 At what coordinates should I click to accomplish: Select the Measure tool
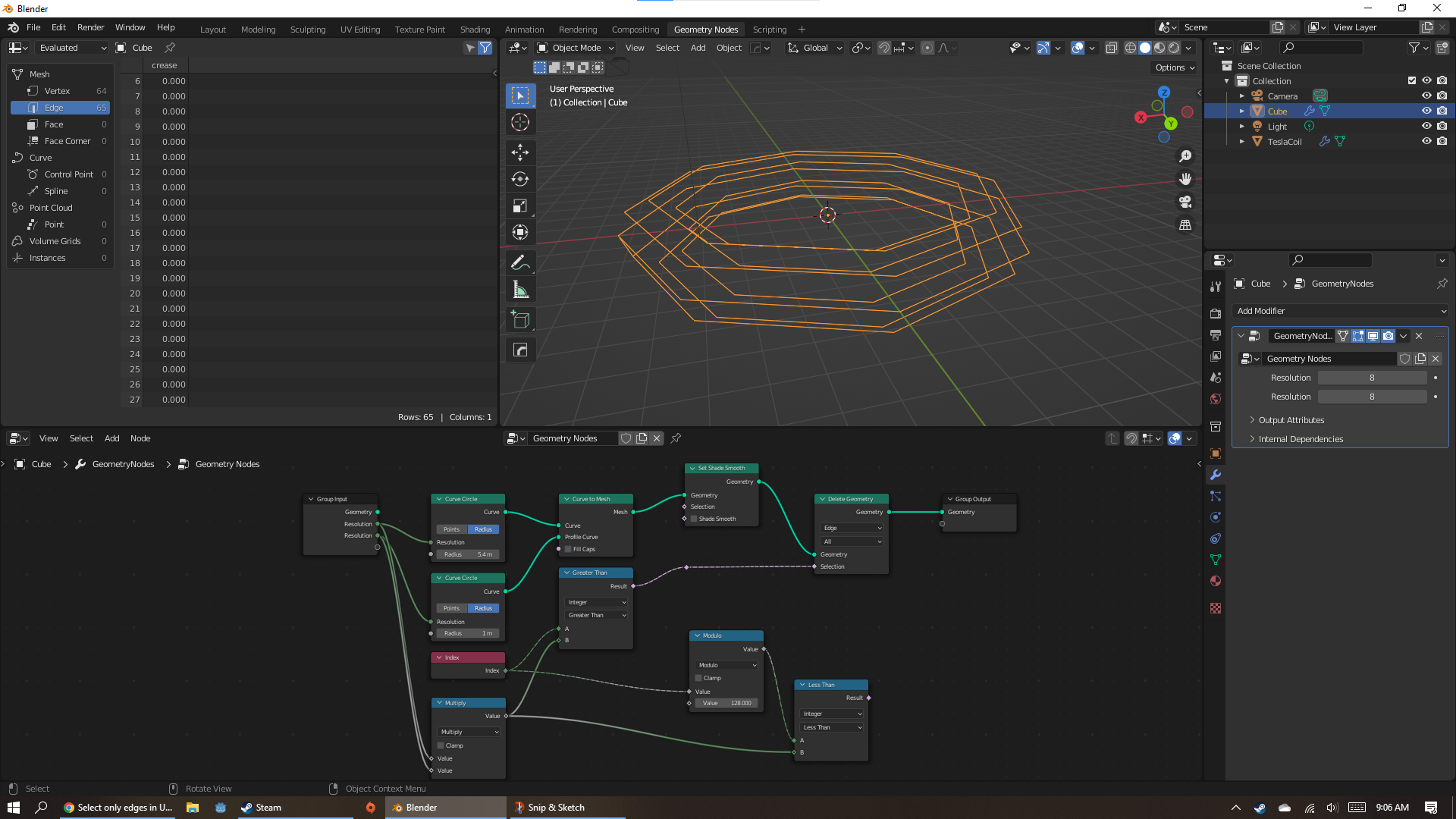click(520, 289)
